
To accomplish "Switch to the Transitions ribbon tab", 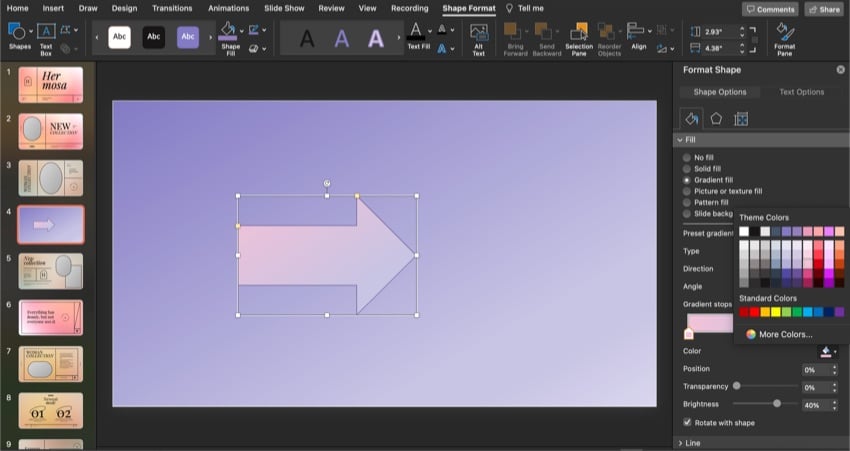I will 172,8.
